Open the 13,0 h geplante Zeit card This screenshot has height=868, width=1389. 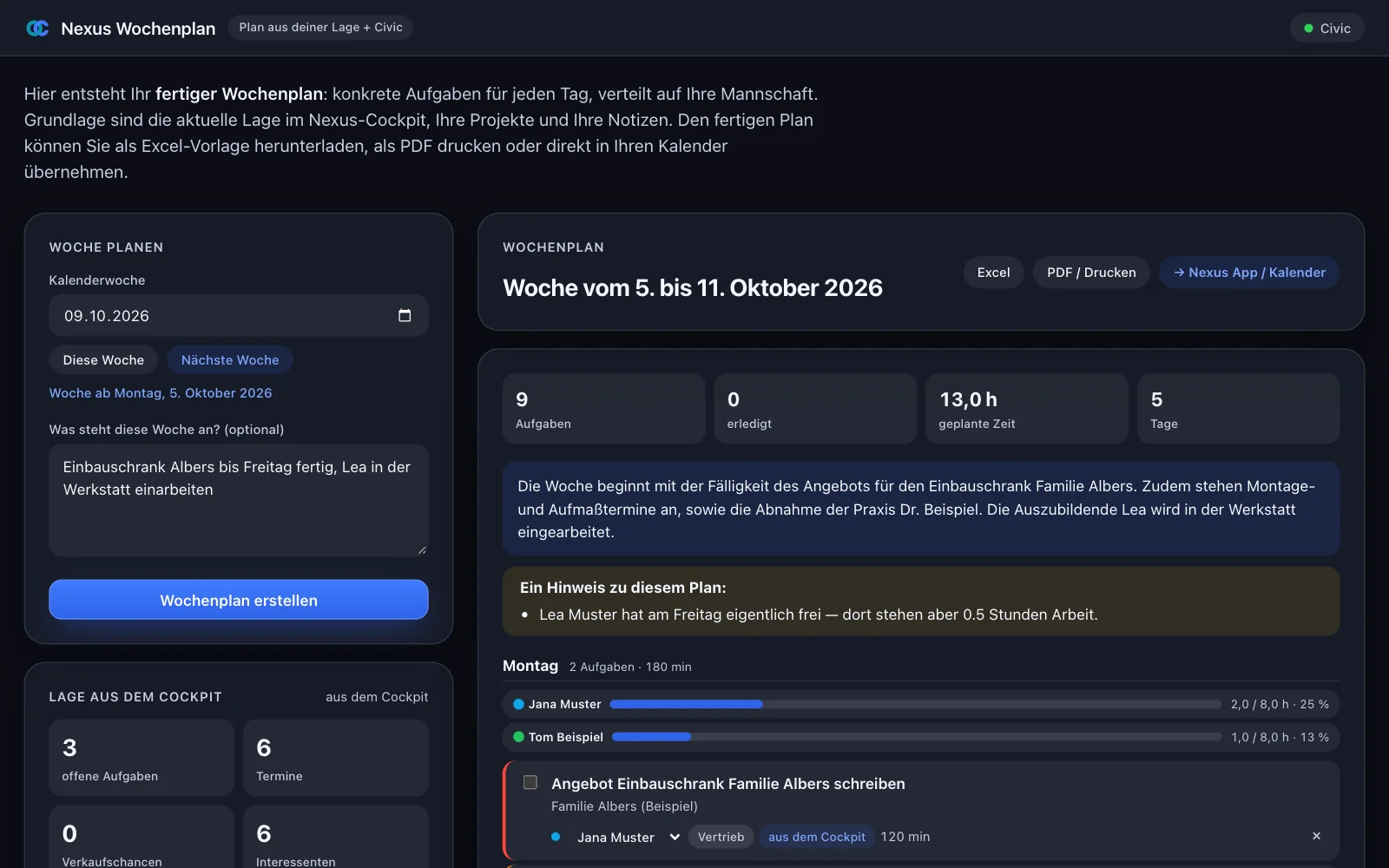point(1027,409)
